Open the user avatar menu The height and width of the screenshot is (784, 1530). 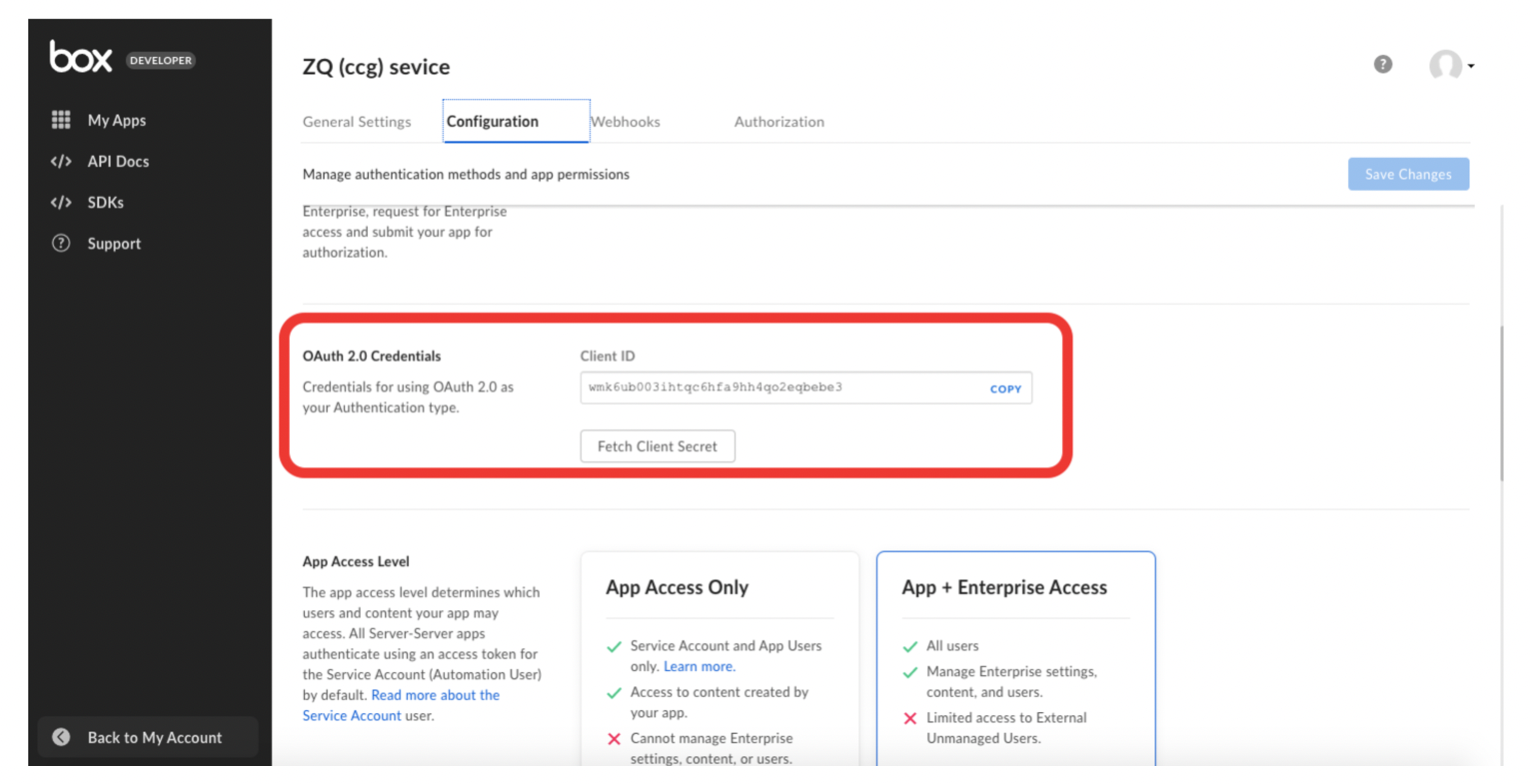1451,66
